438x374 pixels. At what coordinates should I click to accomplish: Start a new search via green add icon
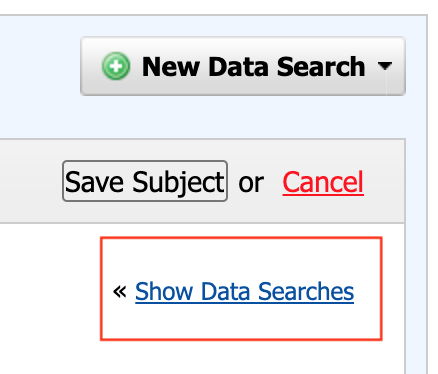(116, 66)
